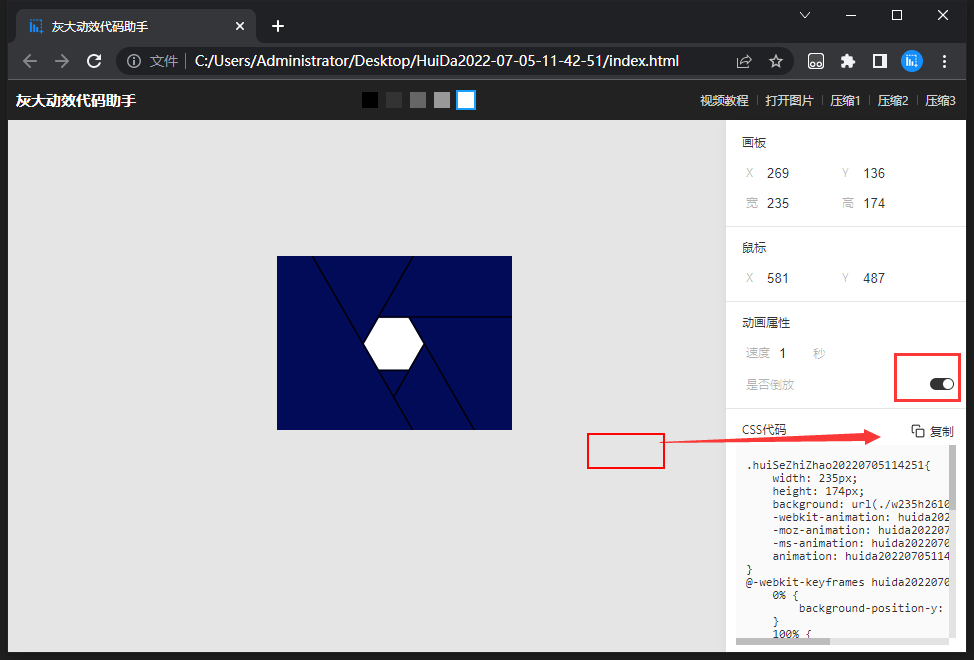Open the 视频教程 link
The height and width of the screenshot is (660, 974).
click(724, 101)
